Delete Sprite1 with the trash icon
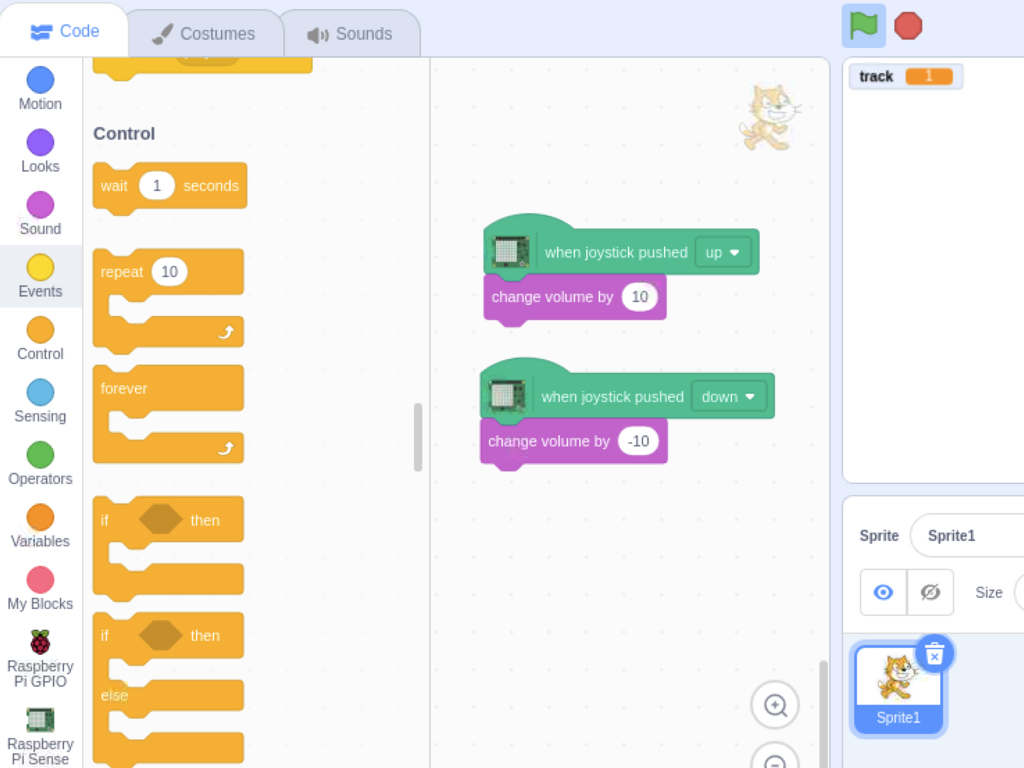Viewport: 1024px width, 768px height. (935, 654)
